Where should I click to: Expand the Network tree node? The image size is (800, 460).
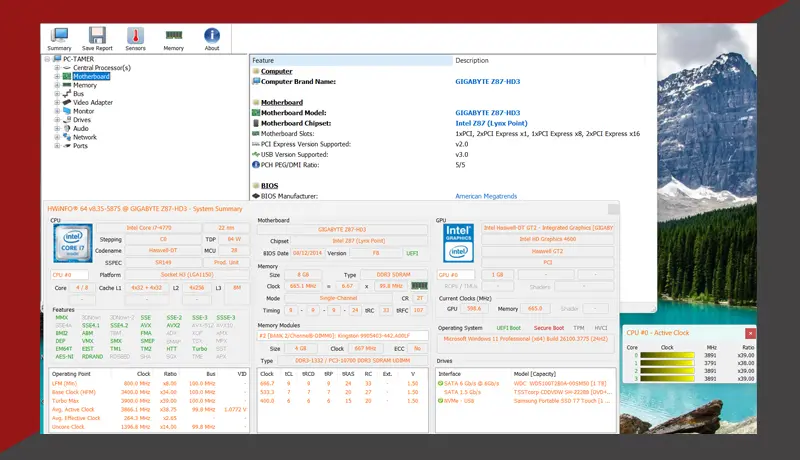(57, 137)
